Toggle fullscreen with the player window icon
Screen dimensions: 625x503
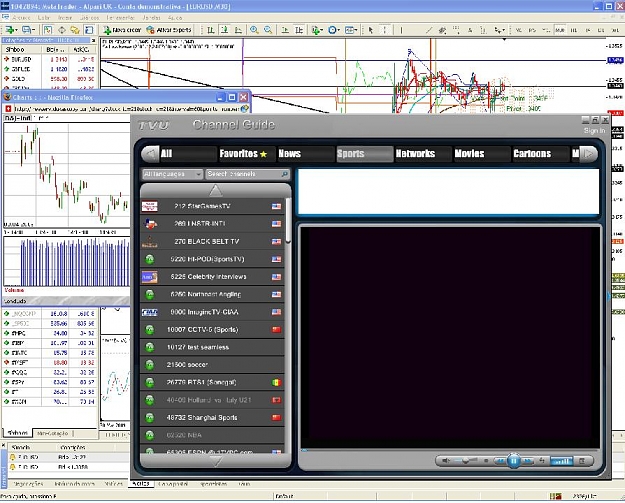click(x=582, y=461)
